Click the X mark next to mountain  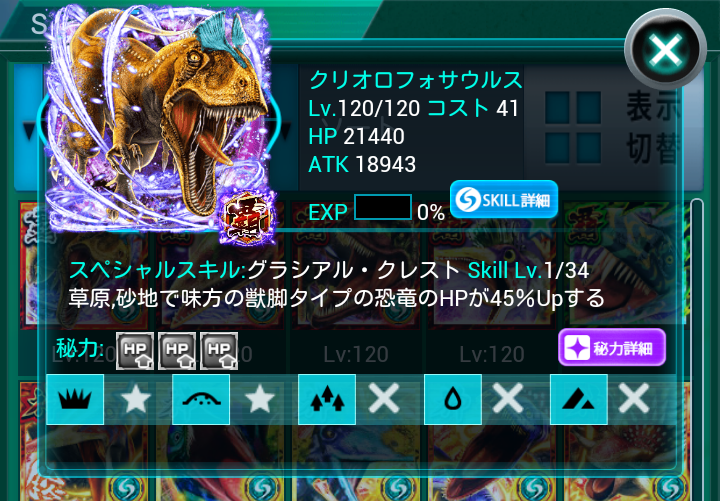[634, 399]
